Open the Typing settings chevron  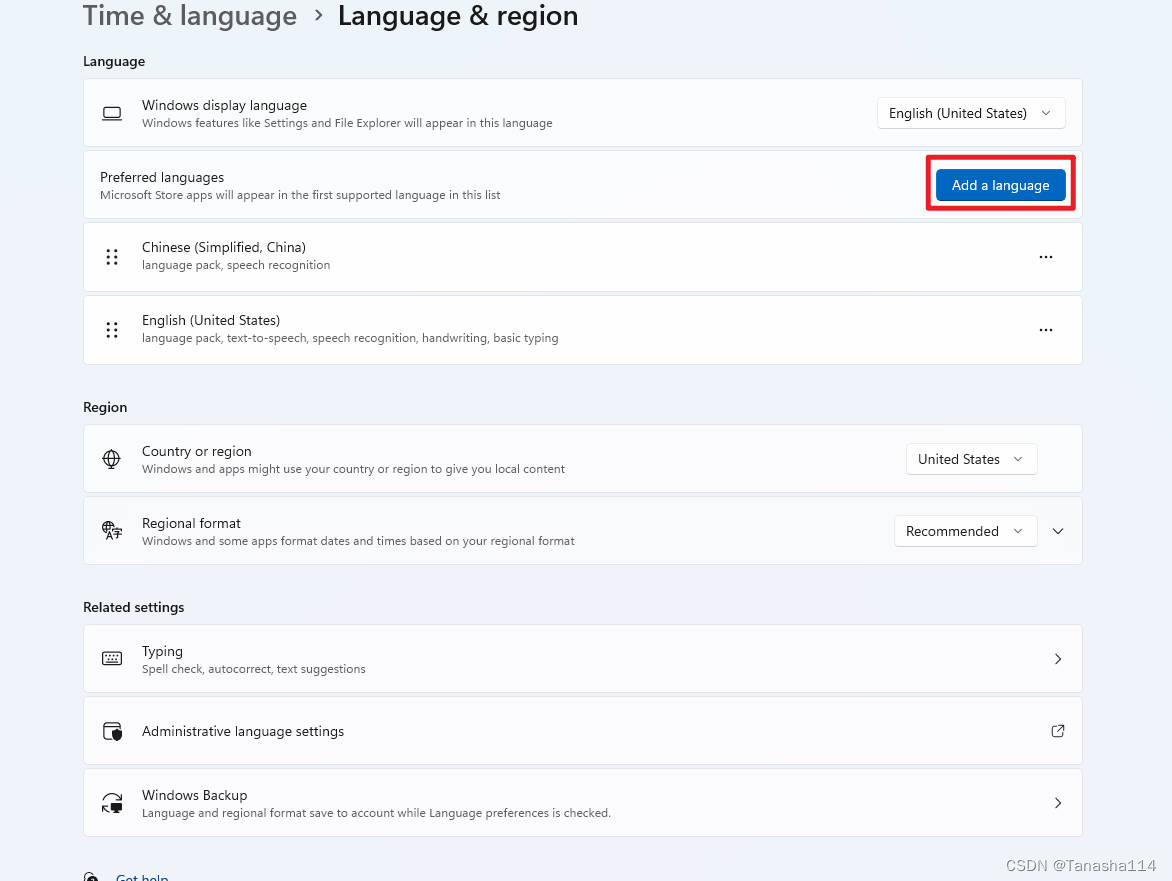1058,658
